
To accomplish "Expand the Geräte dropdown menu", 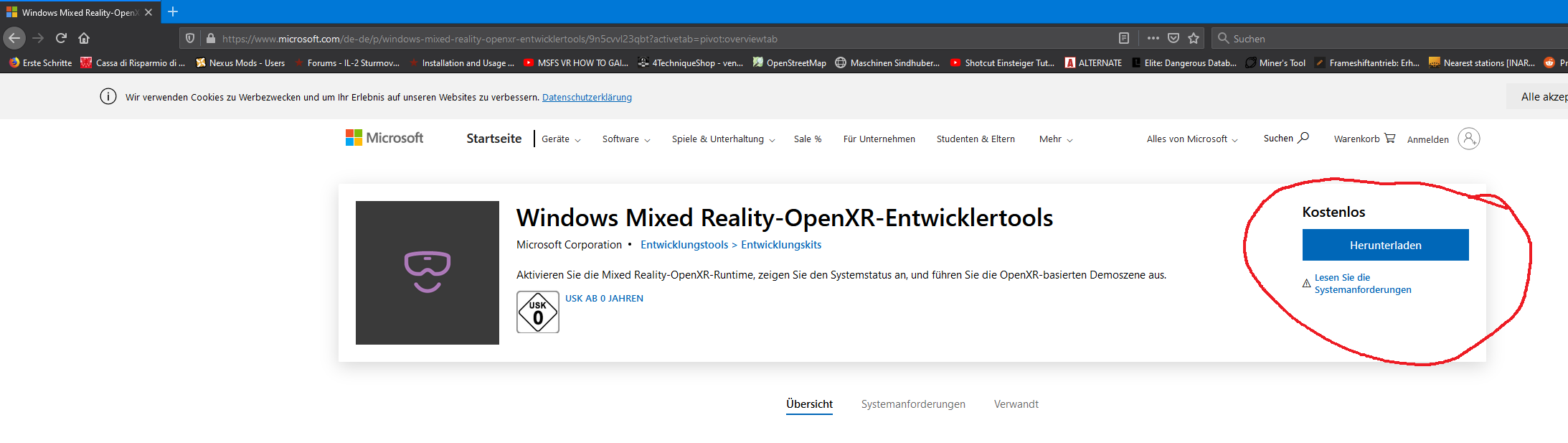I will point(561,139).
